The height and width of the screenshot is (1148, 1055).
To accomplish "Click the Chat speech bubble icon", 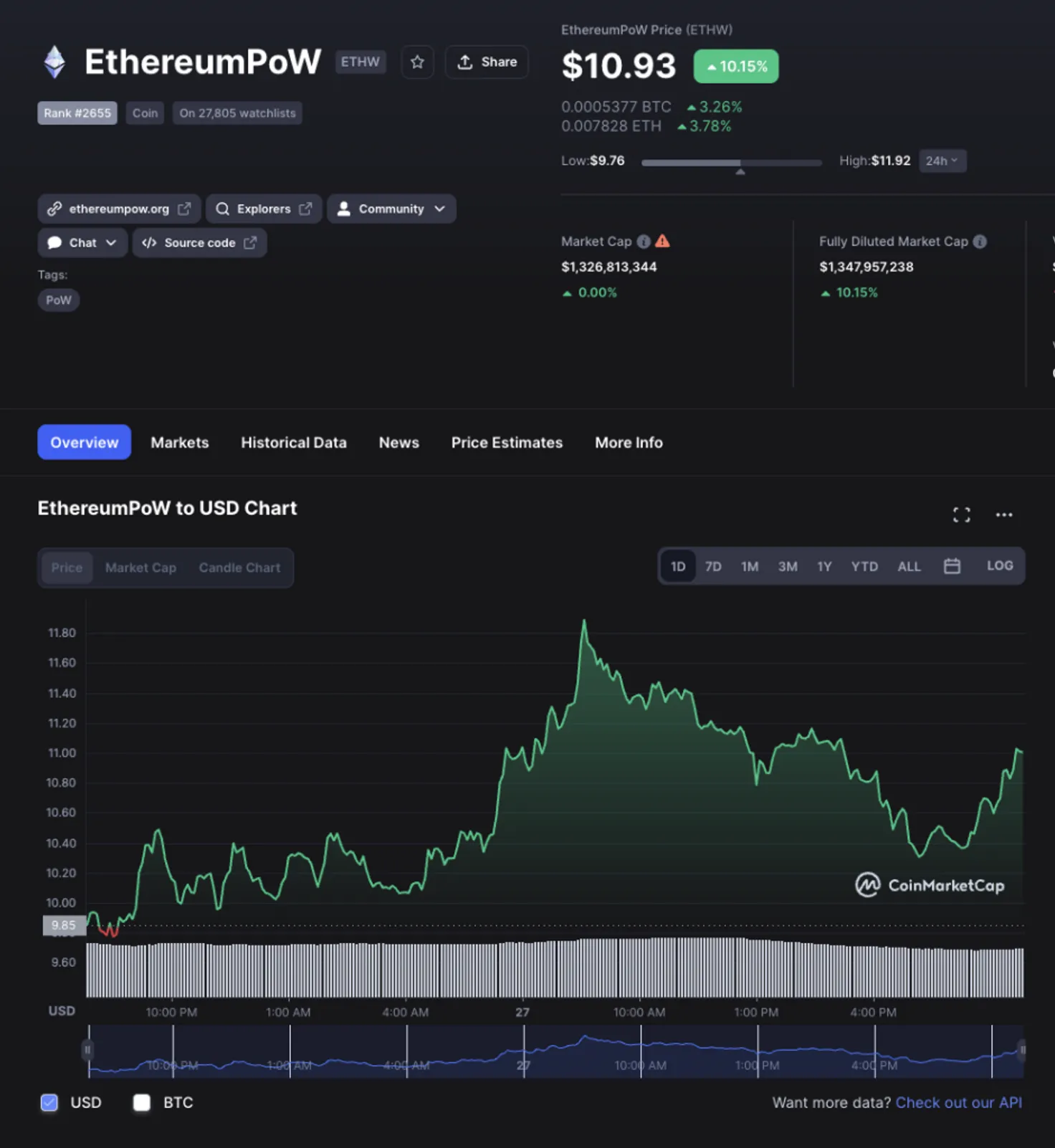I will (x=54, y=243).
